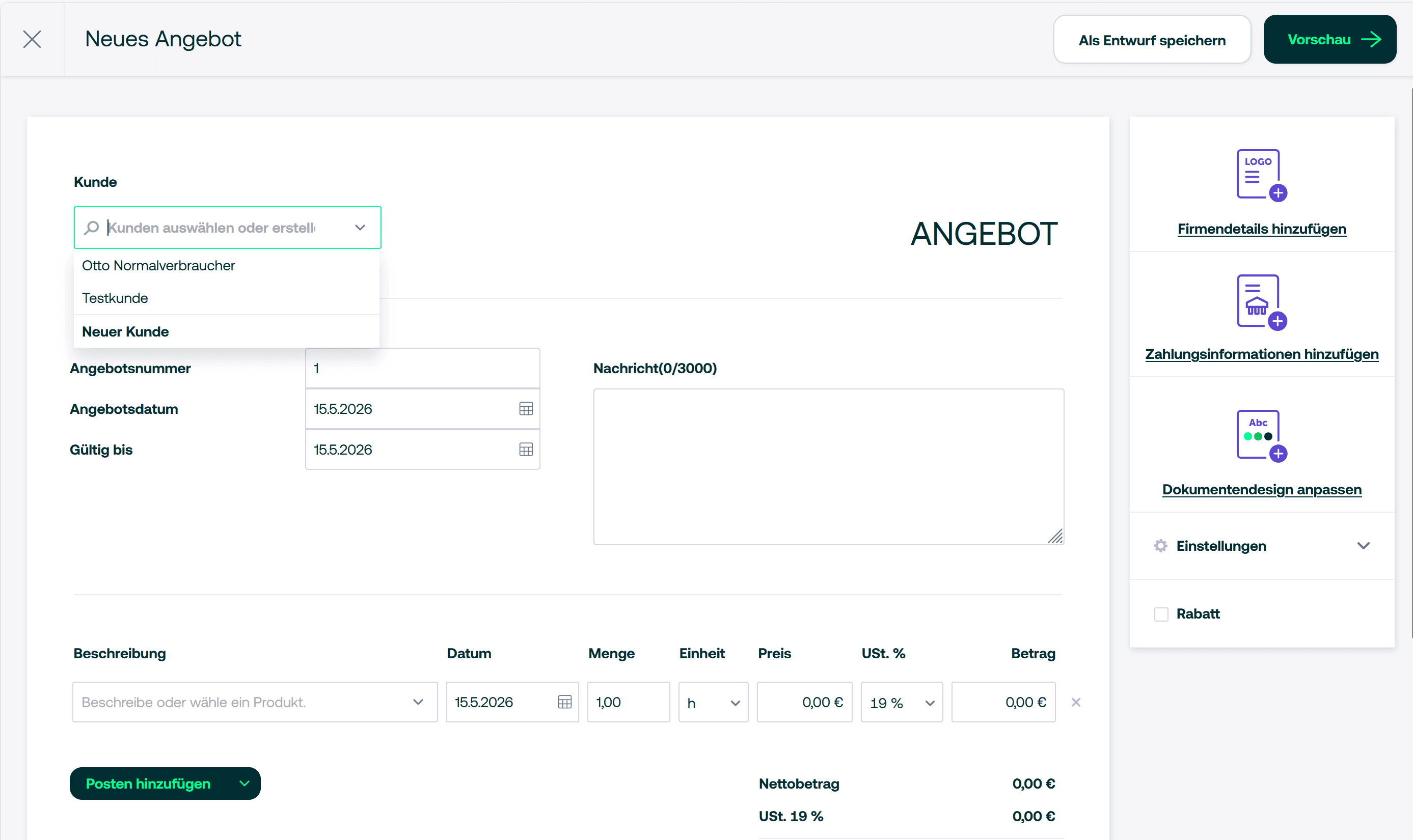
Task: Open calendar picker for Gültig bis
Action: click(526, 450)
